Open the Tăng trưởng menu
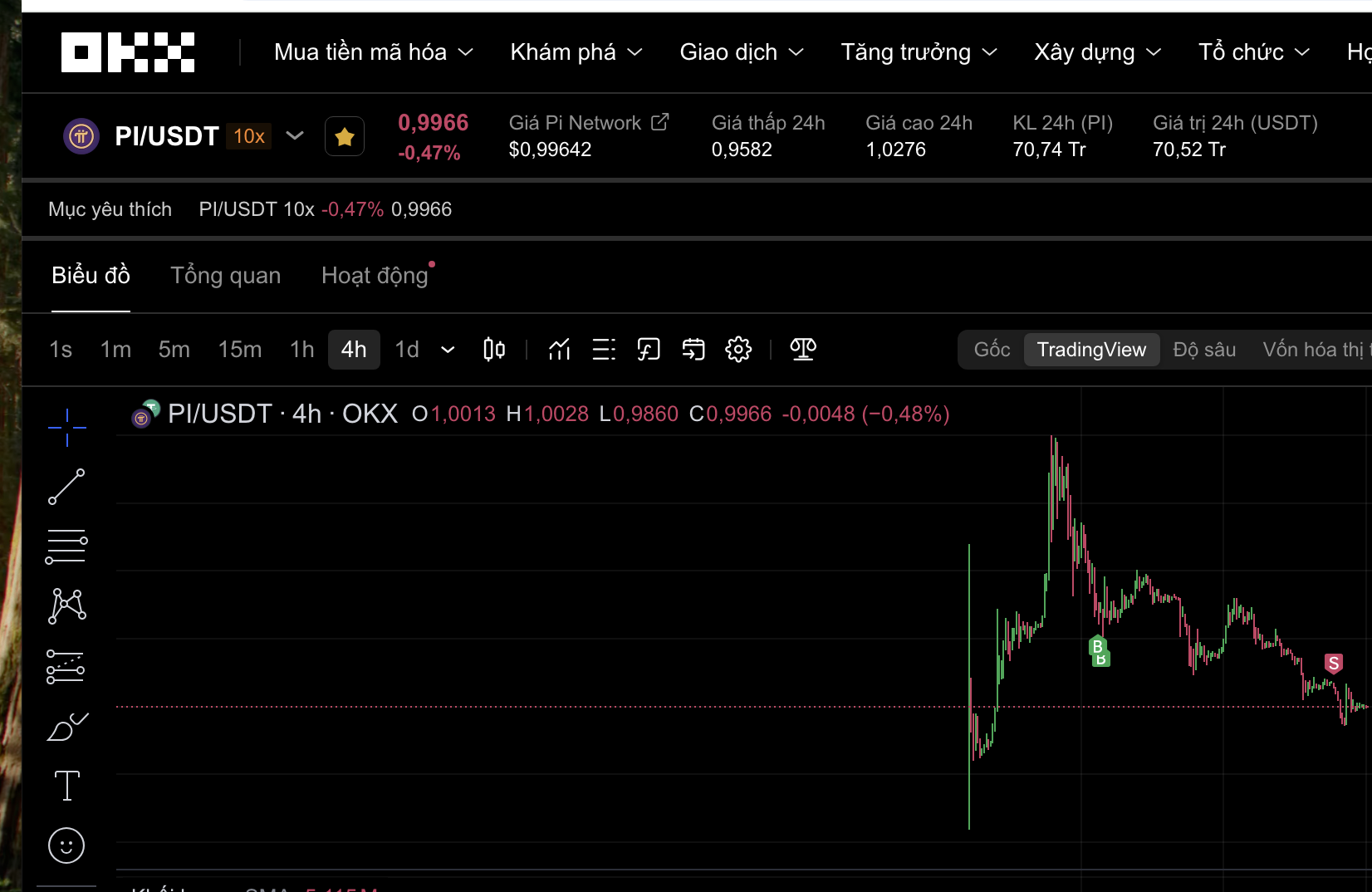The height and width of the screenshot is (892, 1372). (919, 52)
